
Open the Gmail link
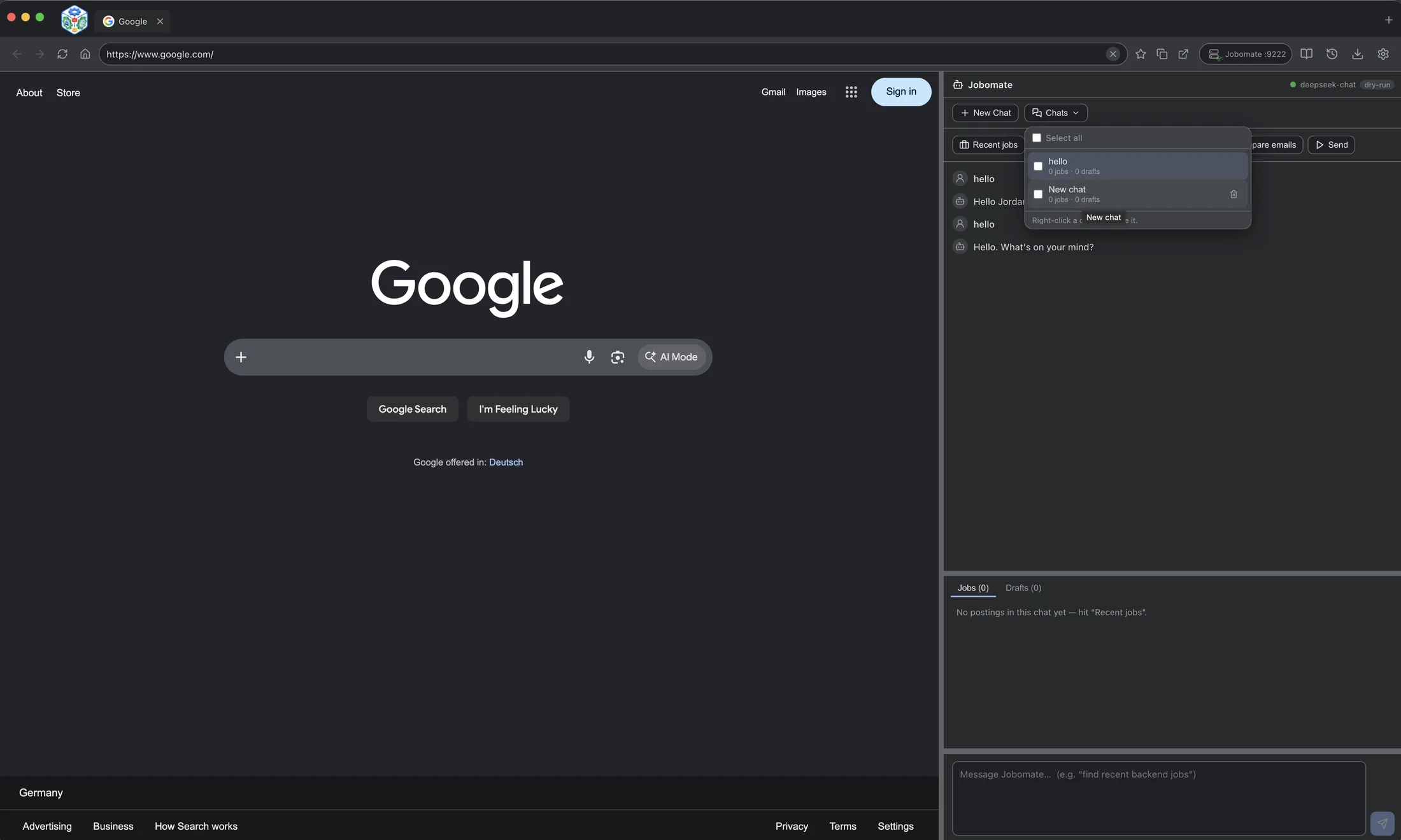pos(773,92)
